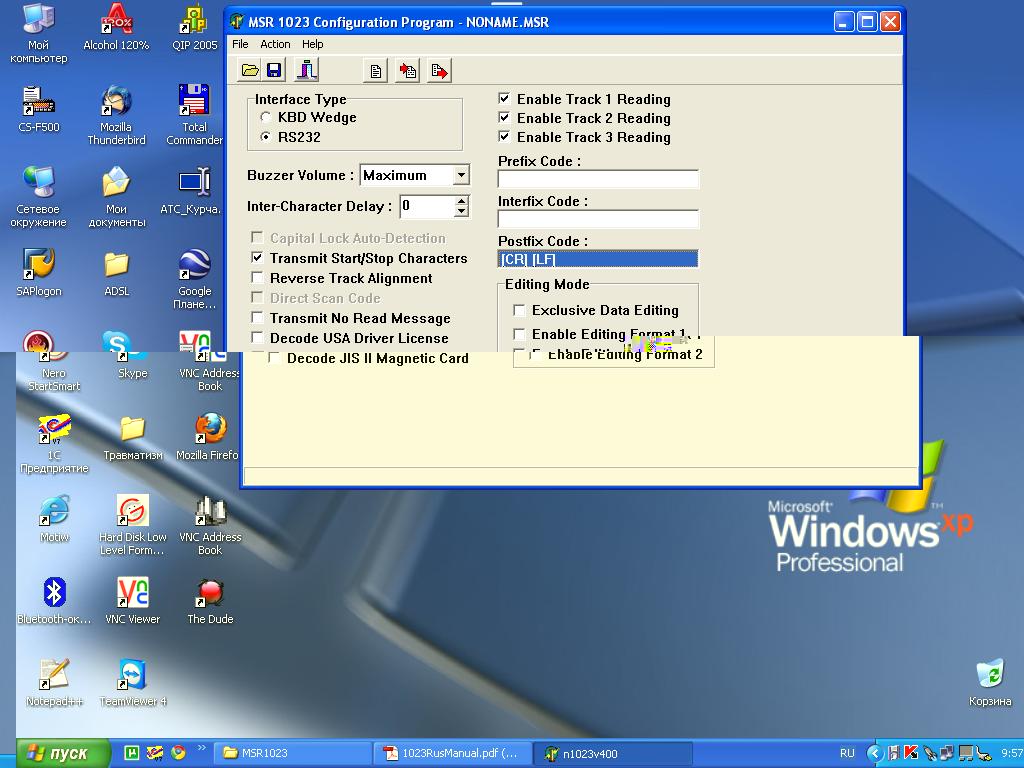Click the Postfix Code field with [CR] [LF]
The image size is (1024, 768).
[598, 259]
